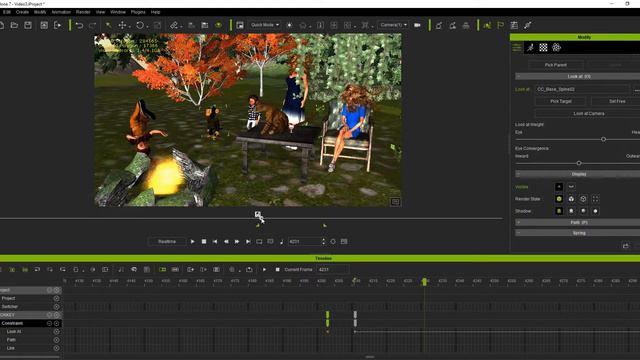
Task: Click the timeline Current Frame field
Action: point(333,269)
